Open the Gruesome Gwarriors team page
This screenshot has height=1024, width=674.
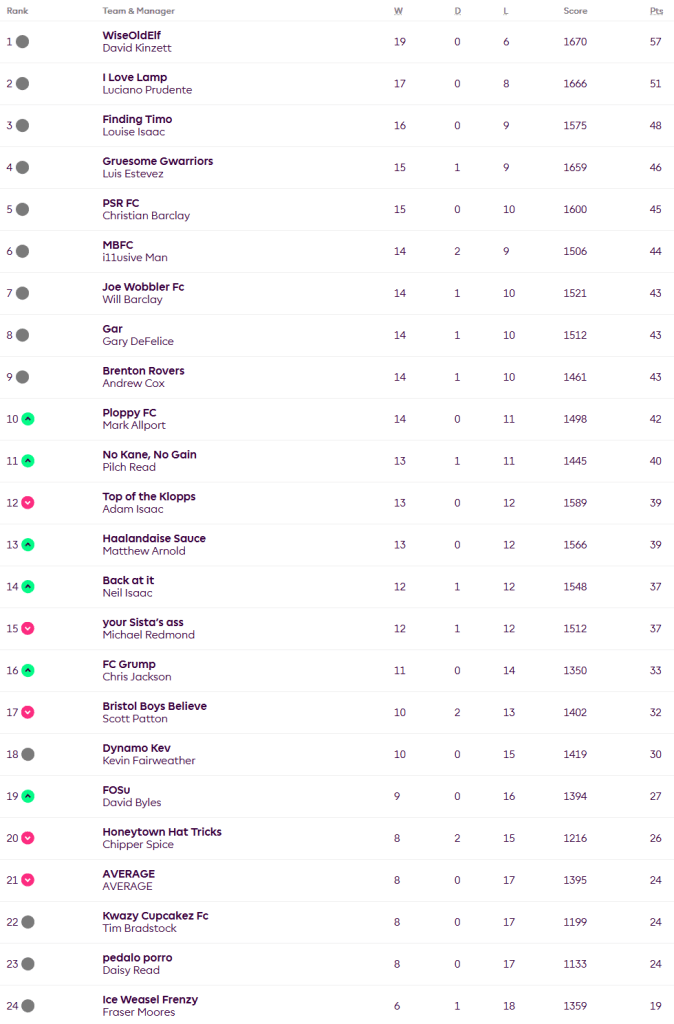[157, 161]
